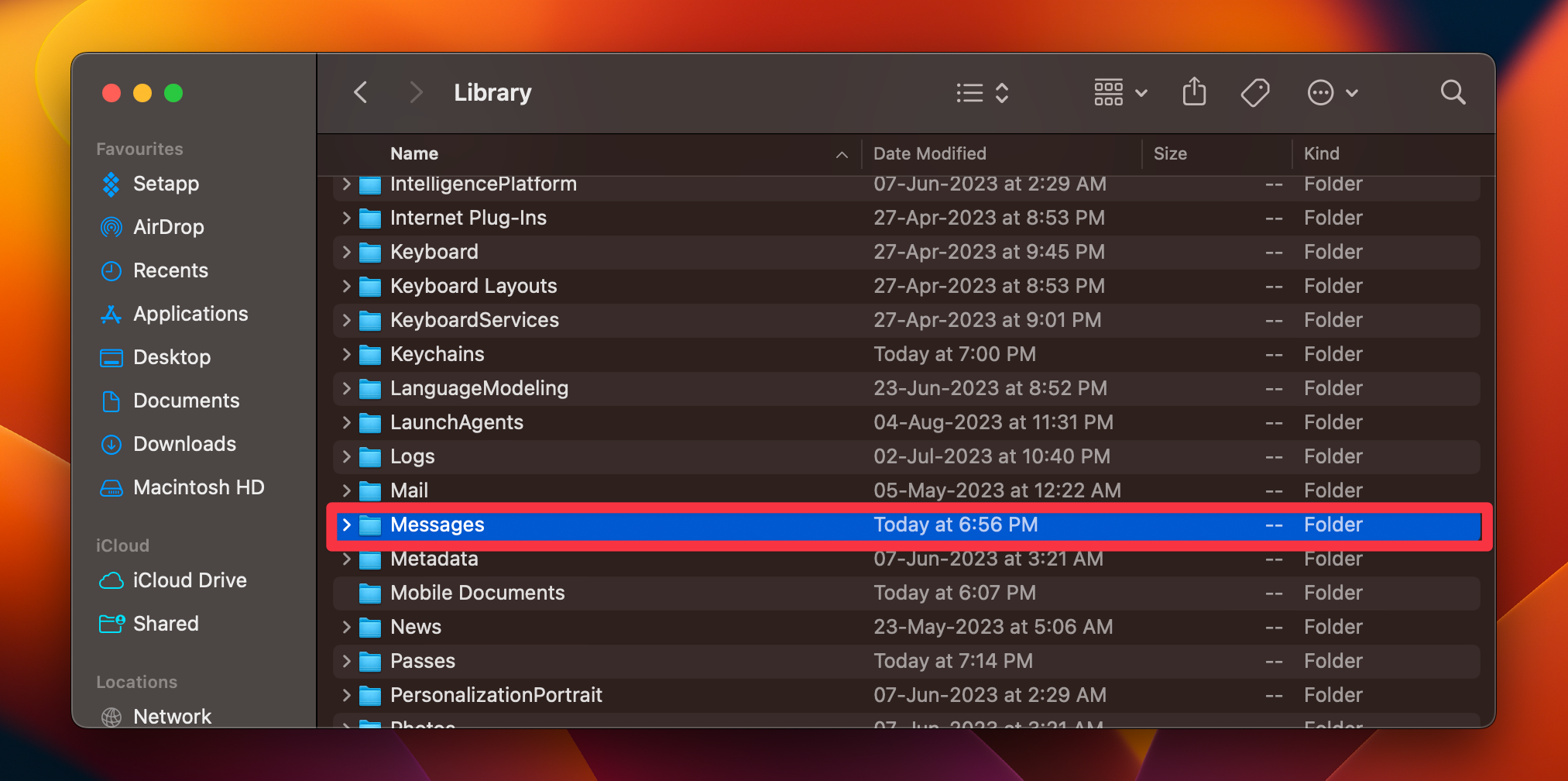Open the list view switcher control
The image size is (1568, 781).
click(983, 93)
